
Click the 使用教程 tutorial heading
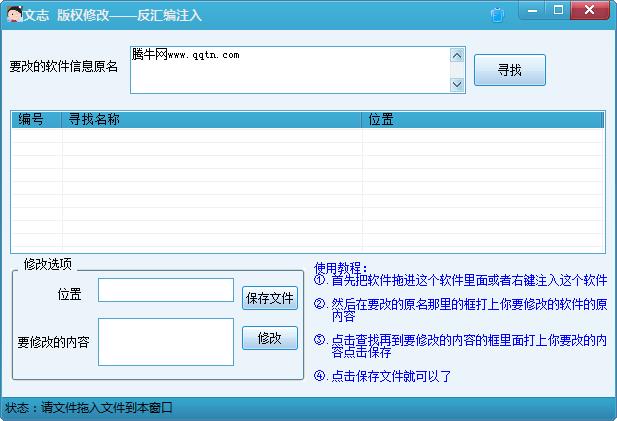[x=340, y=267]
